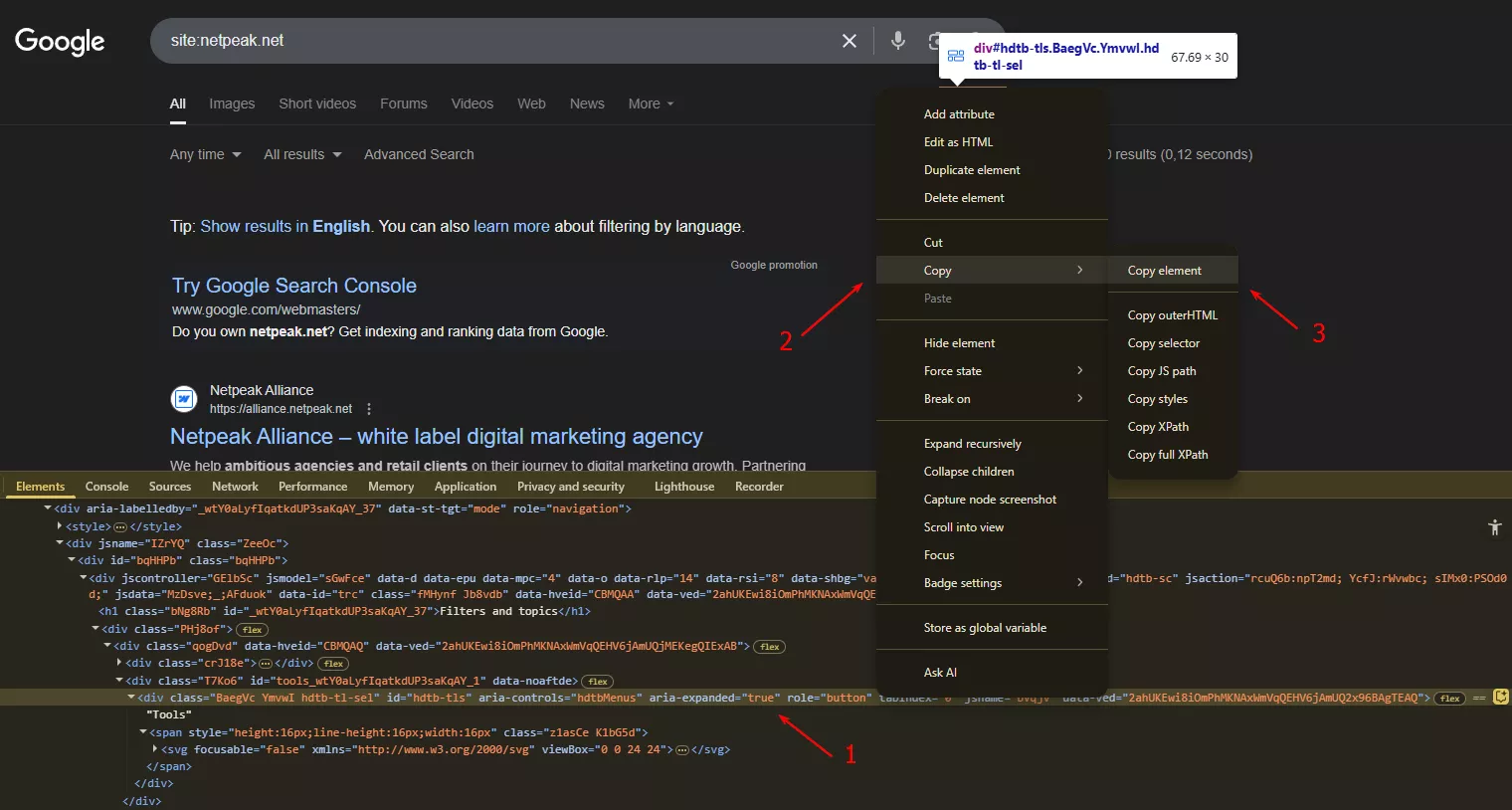
Task: Click Advanced Search link
Action: [x=419, y=154]
